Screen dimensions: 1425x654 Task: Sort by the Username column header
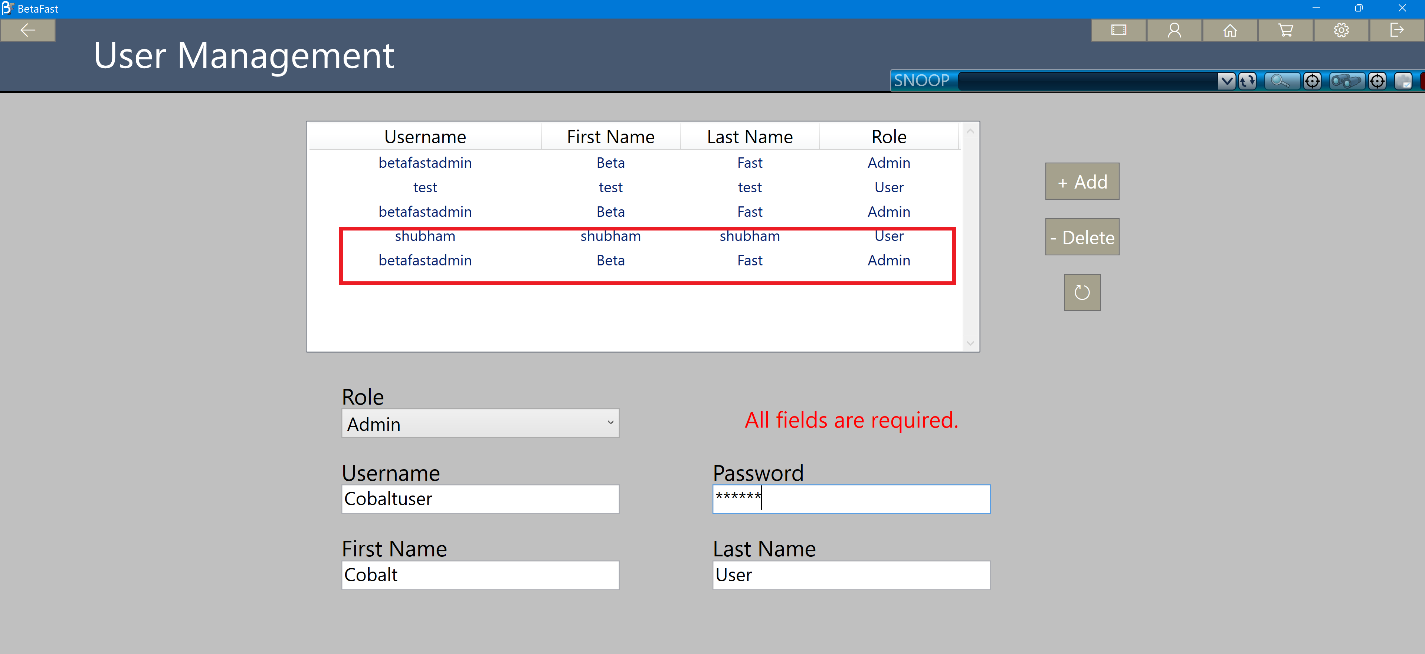pos(425,137)
